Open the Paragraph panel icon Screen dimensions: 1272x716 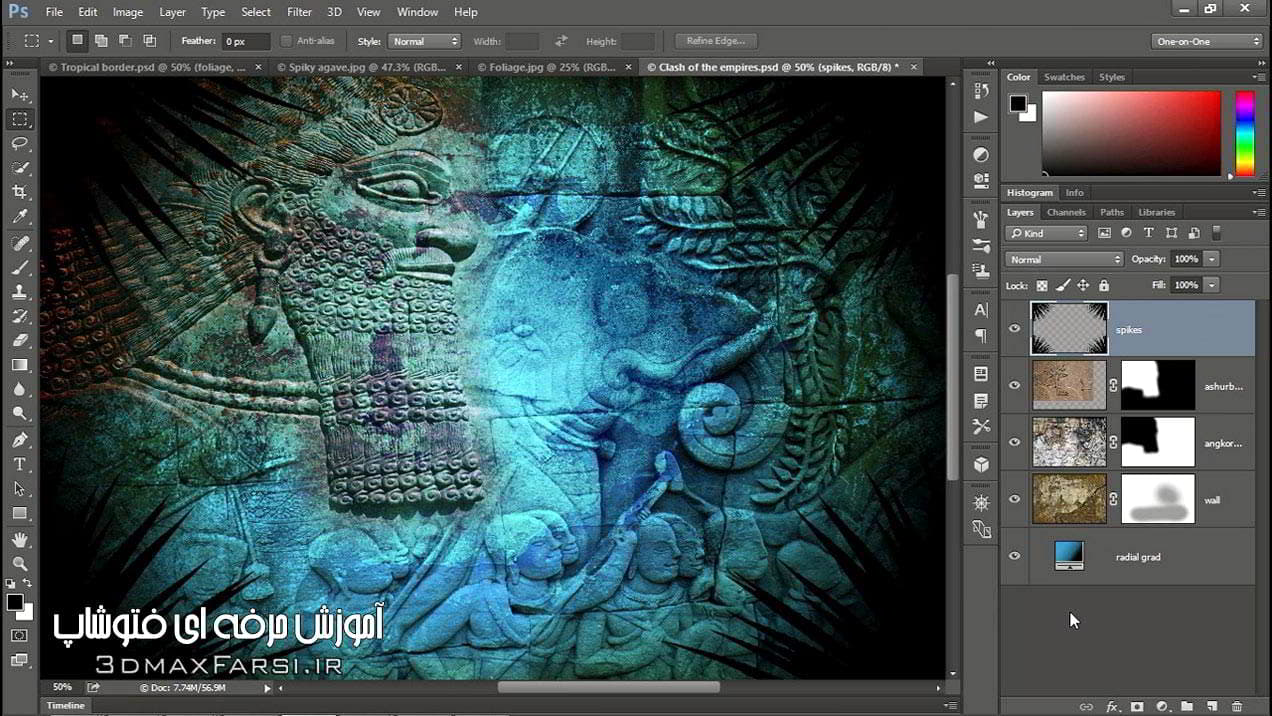point(981,336)
